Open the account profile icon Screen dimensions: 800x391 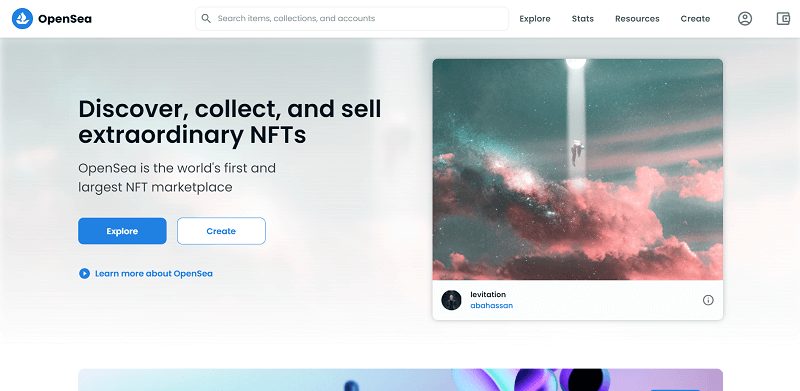[x=745, y=19]
